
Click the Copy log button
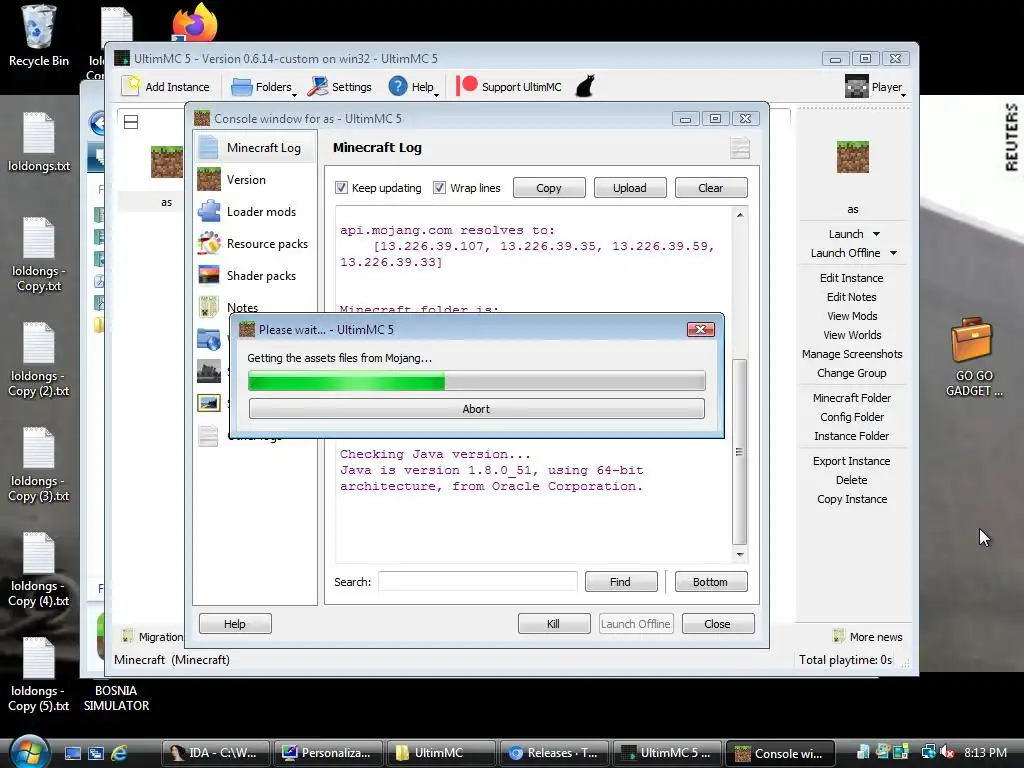(x=549, y=188)
